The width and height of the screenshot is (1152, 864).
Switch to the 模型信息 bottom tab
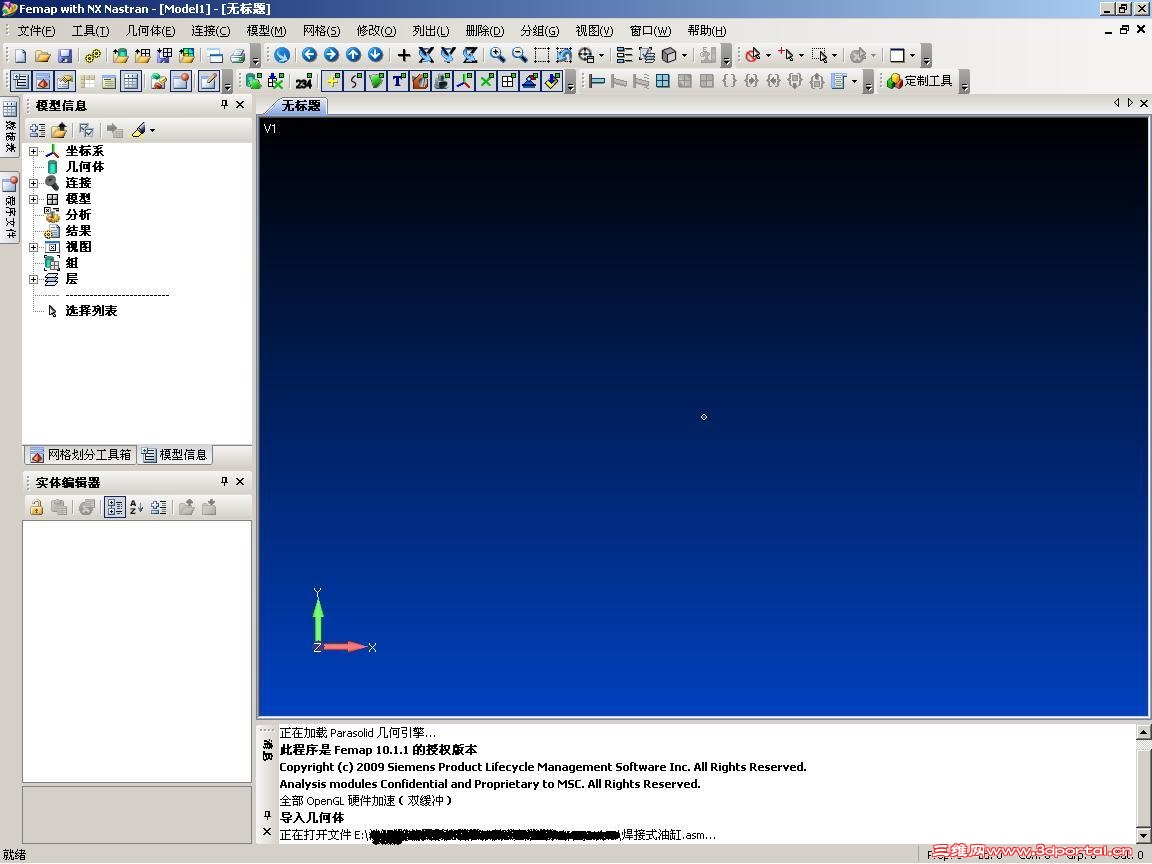[x=175, y=455]
